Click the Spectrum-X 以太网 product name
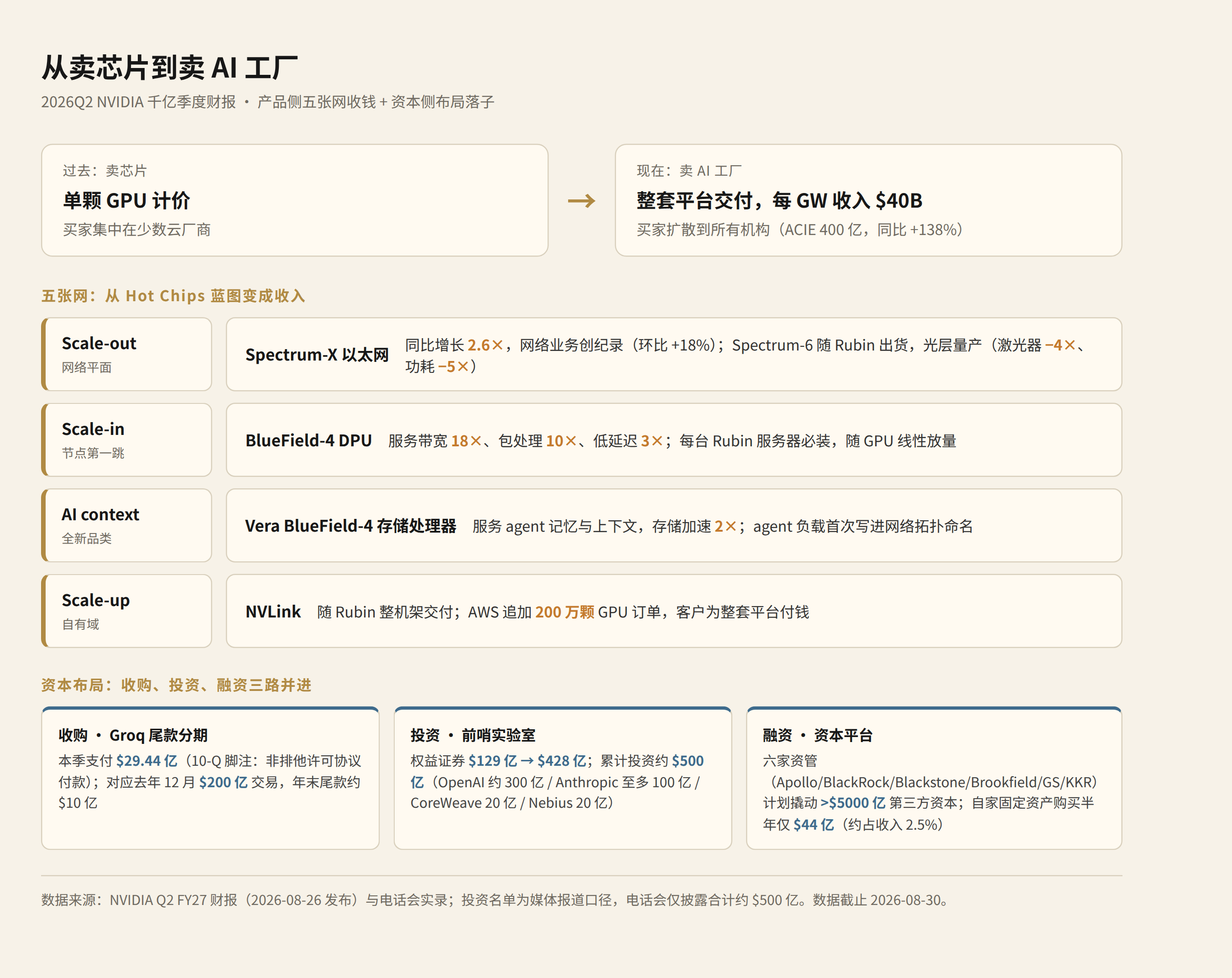Viewport: 1232px width, 978px height. 317,355
